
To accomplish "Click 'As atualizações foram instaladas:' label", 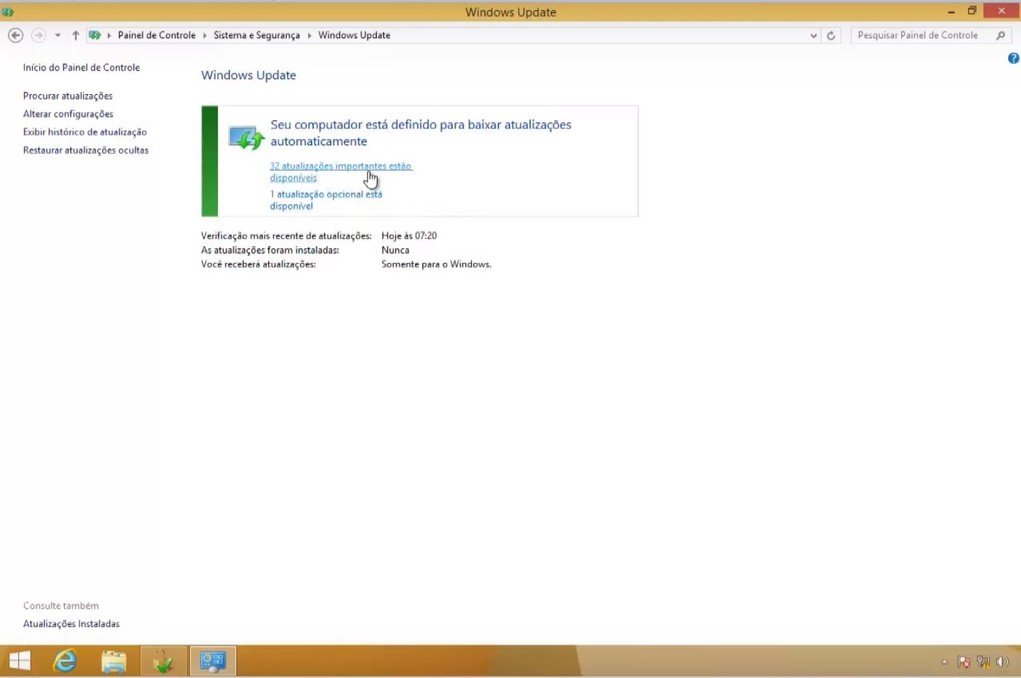I will pos(270,250).
